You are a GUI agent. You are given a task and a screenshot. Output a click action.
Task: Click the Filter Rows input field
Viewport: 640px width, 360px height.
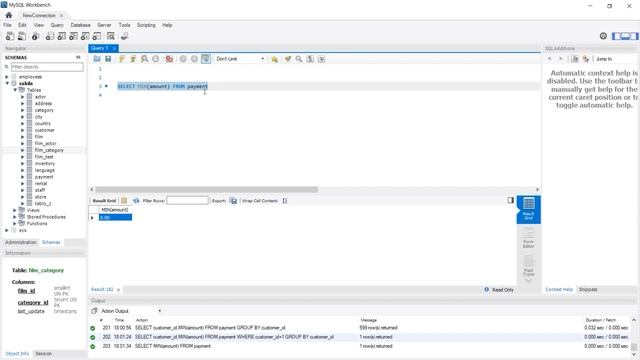(x=187, y=200)
